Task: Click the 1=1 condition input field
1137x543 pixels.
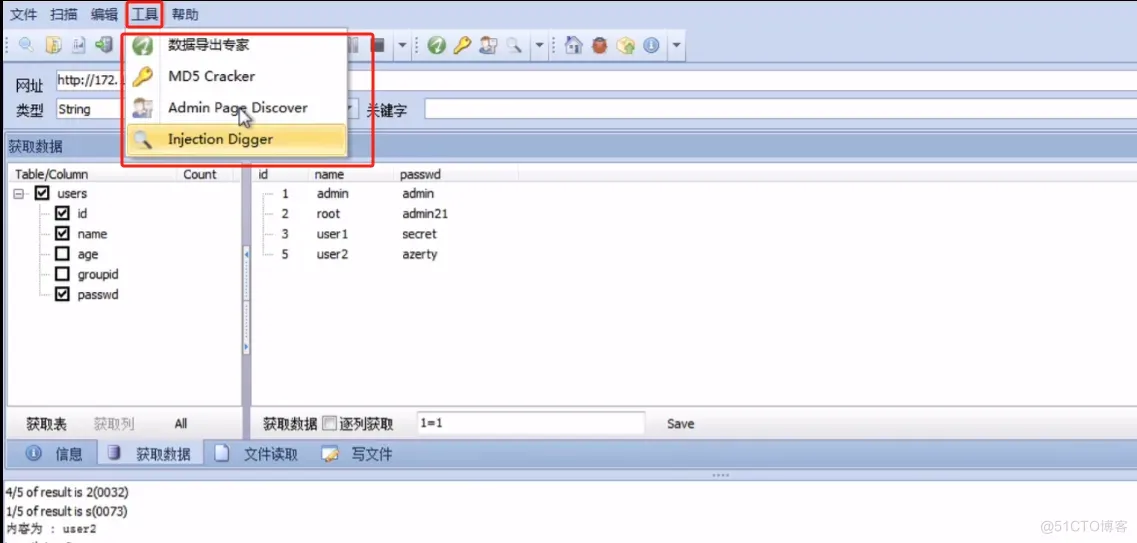Action: 530,423
